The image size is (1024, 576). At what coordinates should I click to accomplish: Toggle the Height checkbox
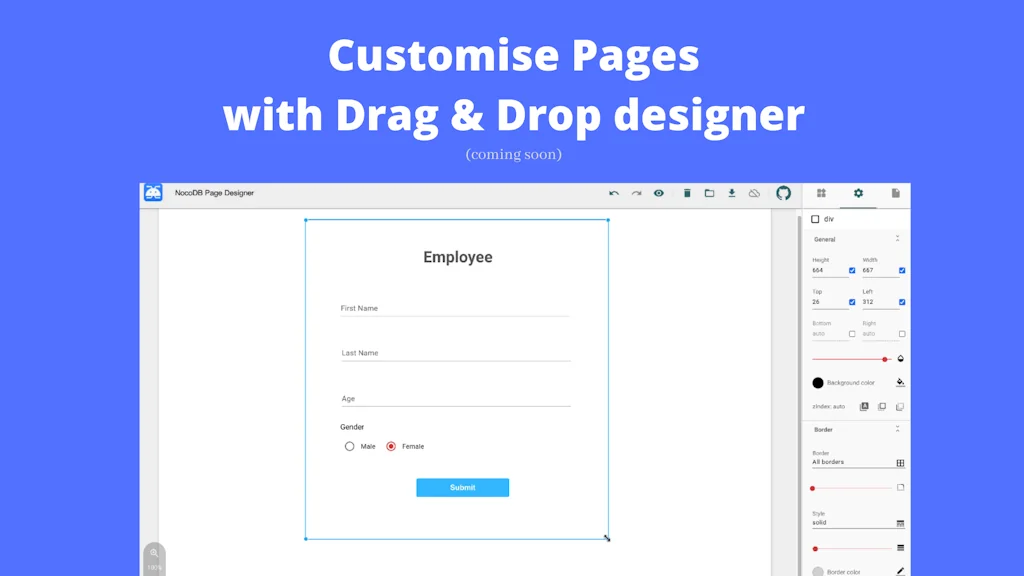[852, 270]
